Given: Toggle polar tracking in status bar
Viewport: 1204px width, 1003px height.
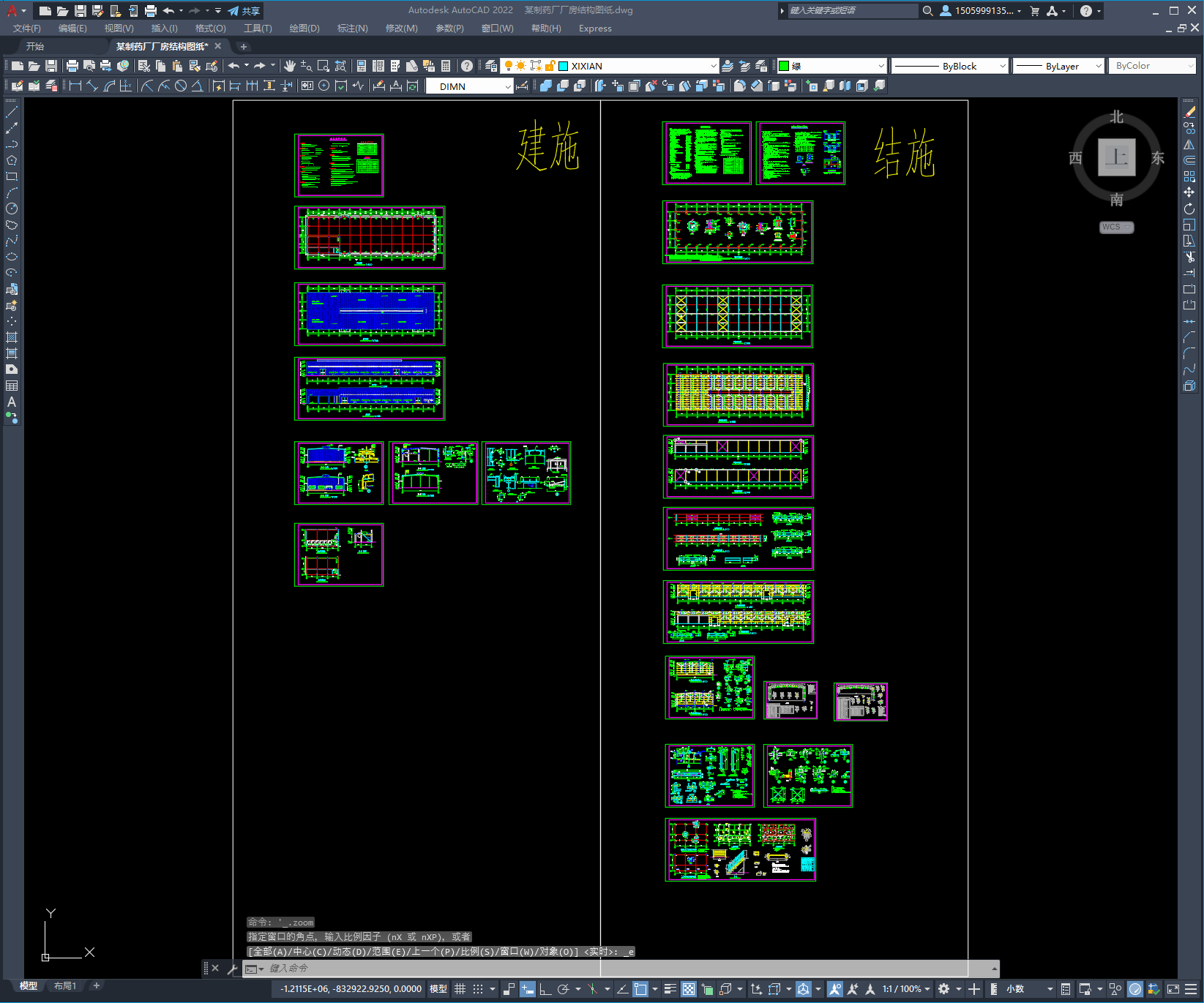Looking at the screenshot, I should point(563,989).
